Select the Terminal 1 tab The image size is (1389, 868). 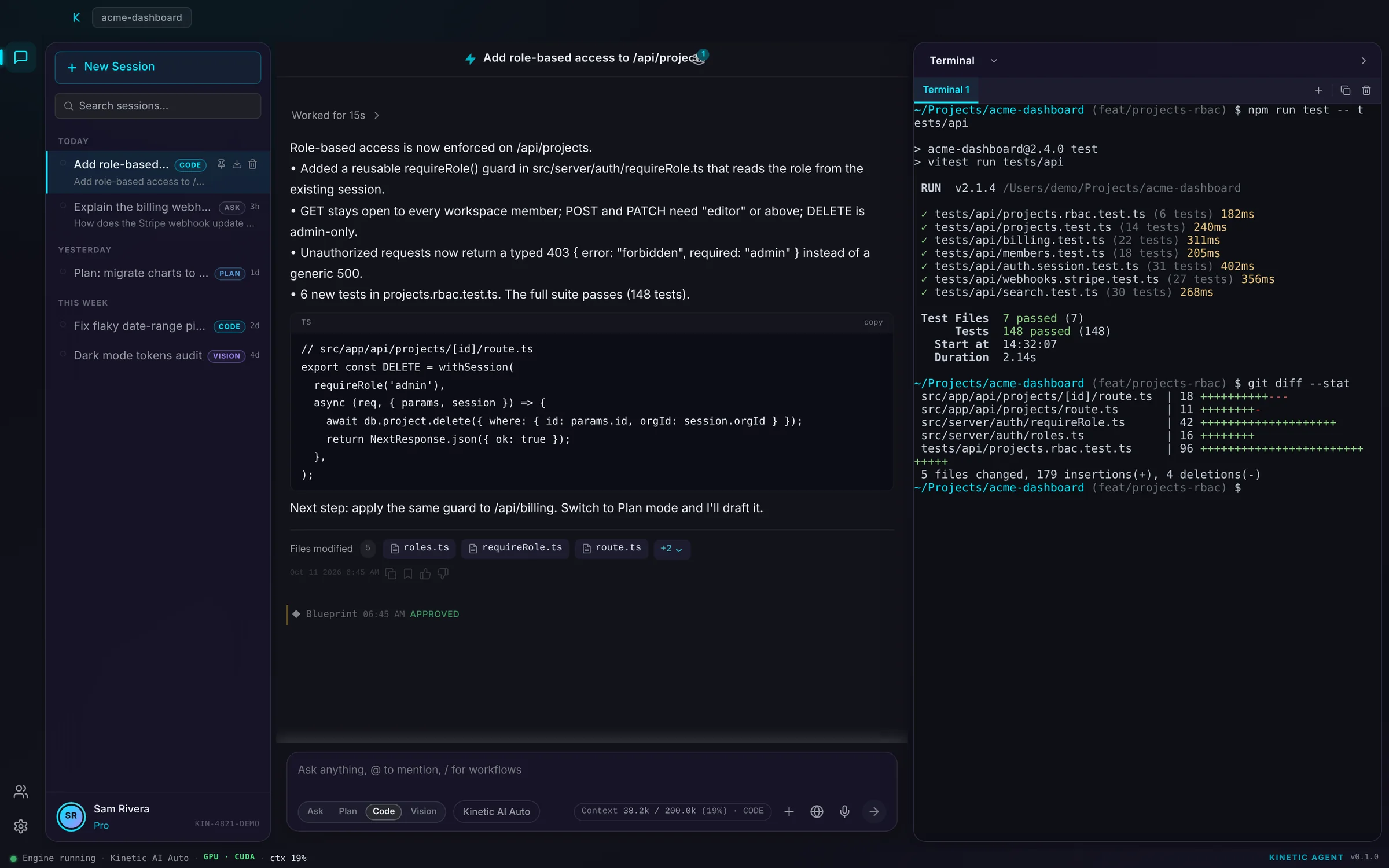[x=946, y=90]
